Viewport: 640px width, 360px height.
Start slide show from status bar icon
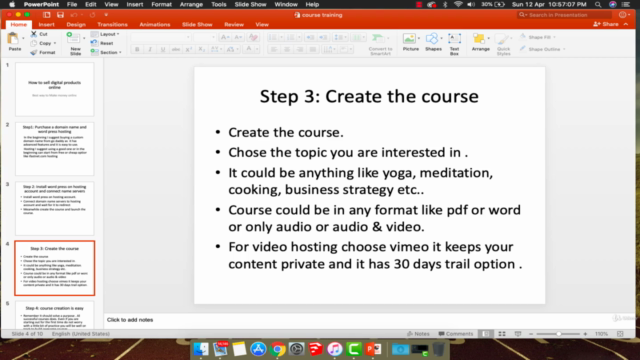(518, 334)
